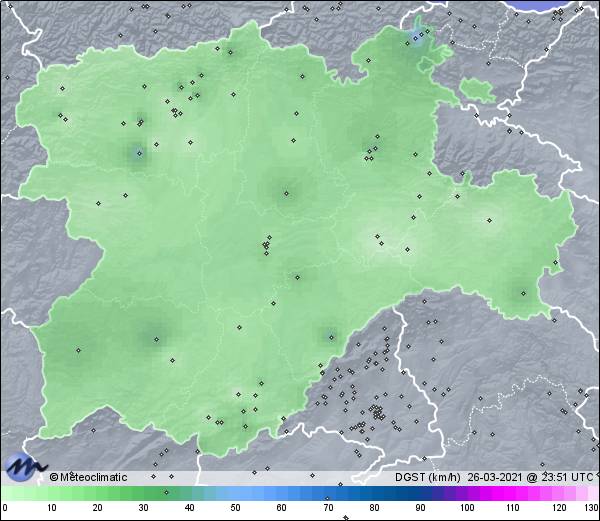This screenshot has width=600, height=521.
Task: Select the 130 legend value
Action: click(x=592, y=508)
